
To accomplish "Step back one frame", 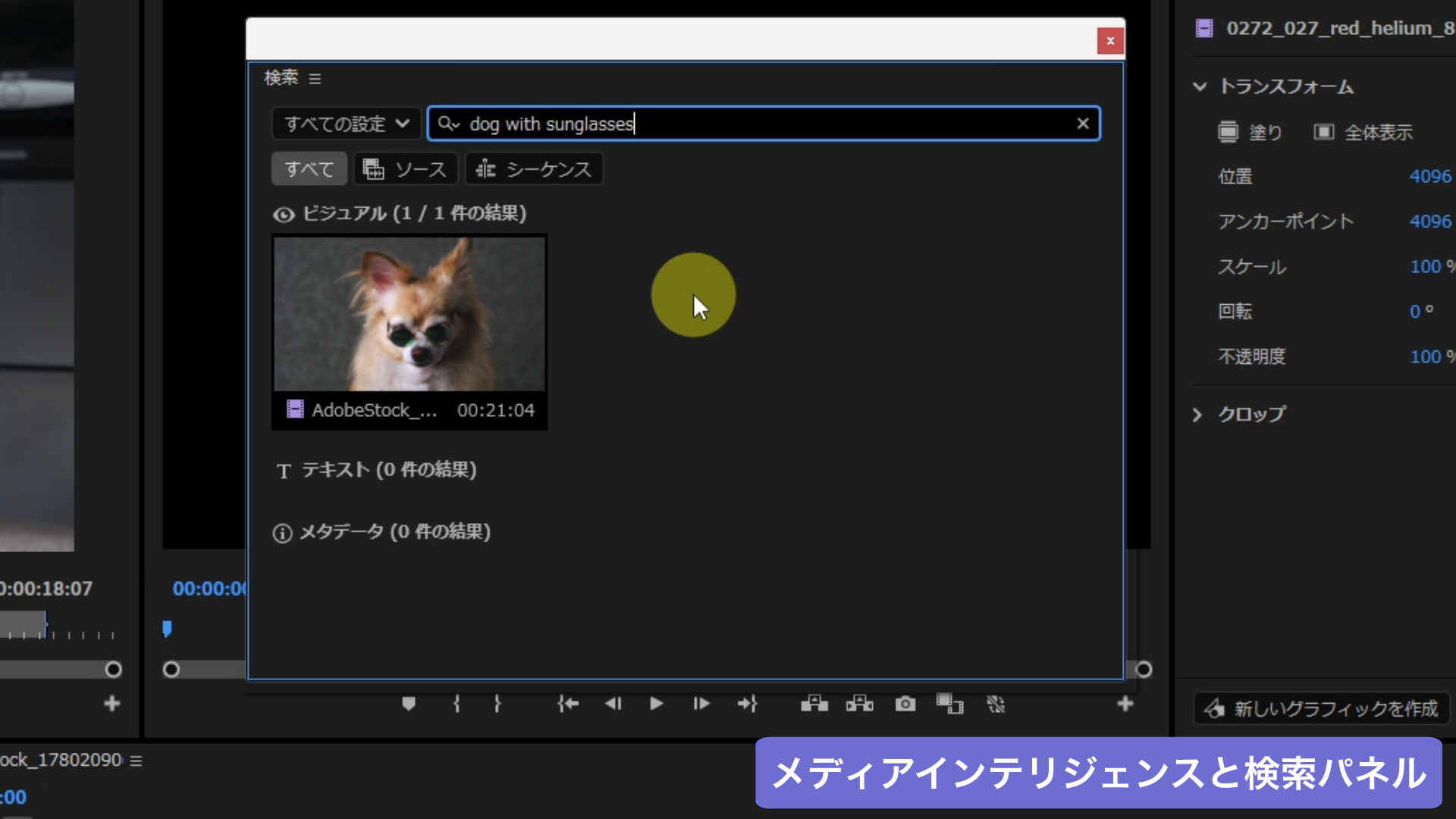I will 613,704.
